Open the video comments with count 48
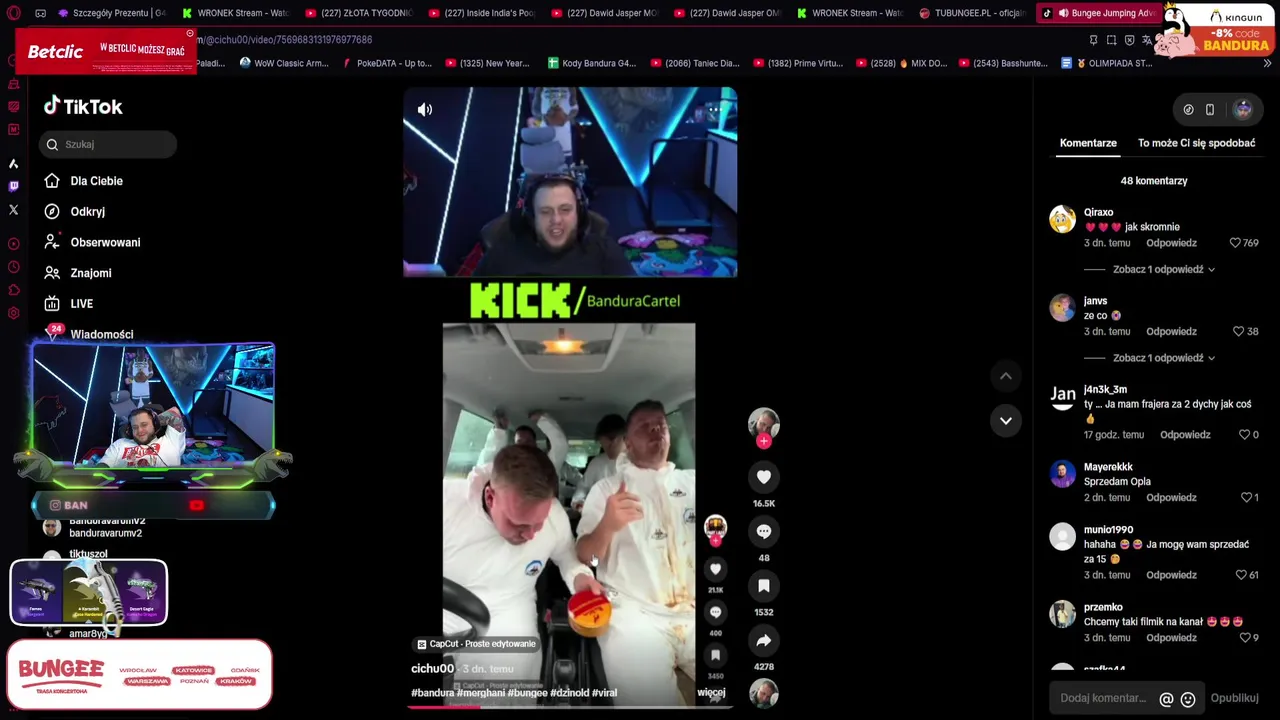This screenshot has height=720, width=1280. pyautogui.click(x=764, y=531)
